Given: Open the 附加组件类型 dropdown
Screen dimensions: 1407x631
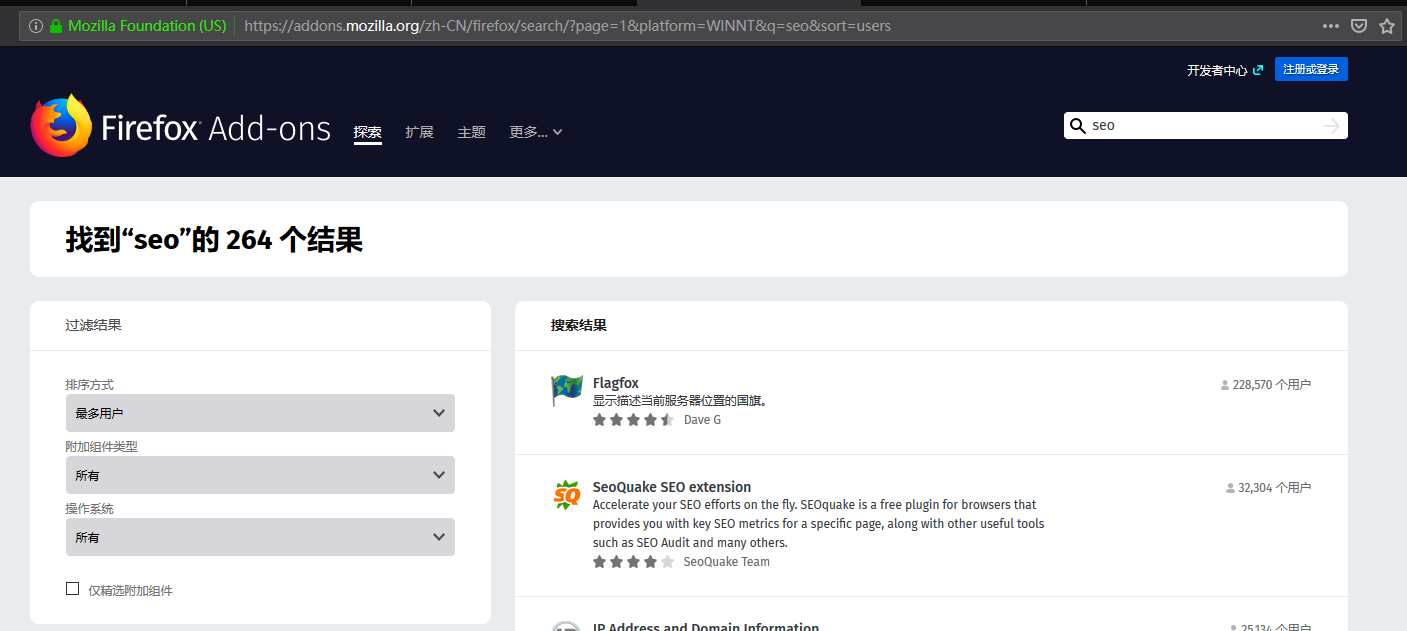Looking at the screenshot, I should [x=260, y=475].
